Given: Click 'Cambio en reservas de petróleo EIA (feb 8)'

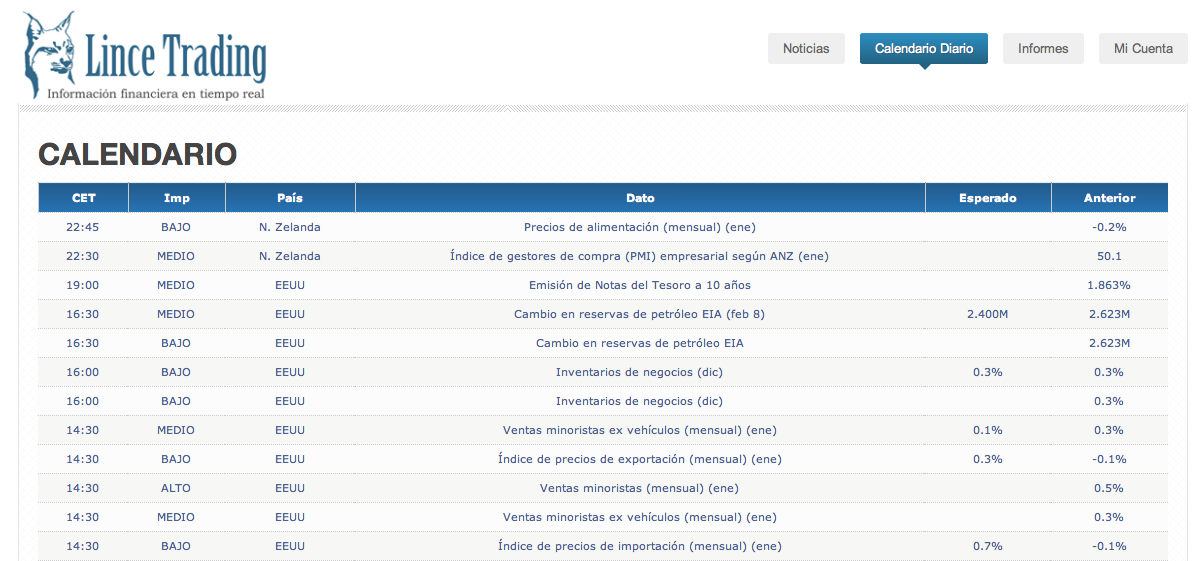Looking at the screenshot, I should [639, 314].
